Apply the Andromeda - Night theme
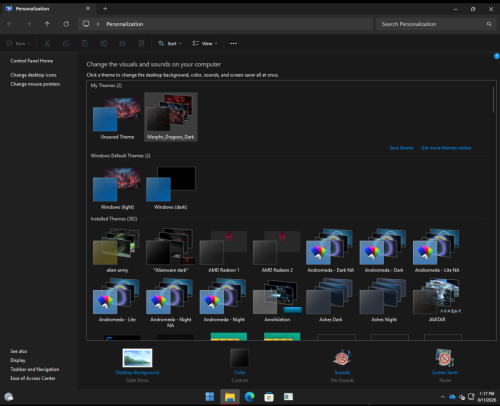The height and width of the screenshot is (406, 500). point(224,300)
